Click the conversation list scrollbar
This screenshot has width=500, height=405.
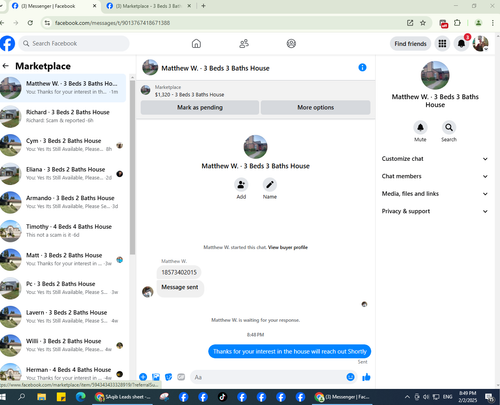pos(132,167)
